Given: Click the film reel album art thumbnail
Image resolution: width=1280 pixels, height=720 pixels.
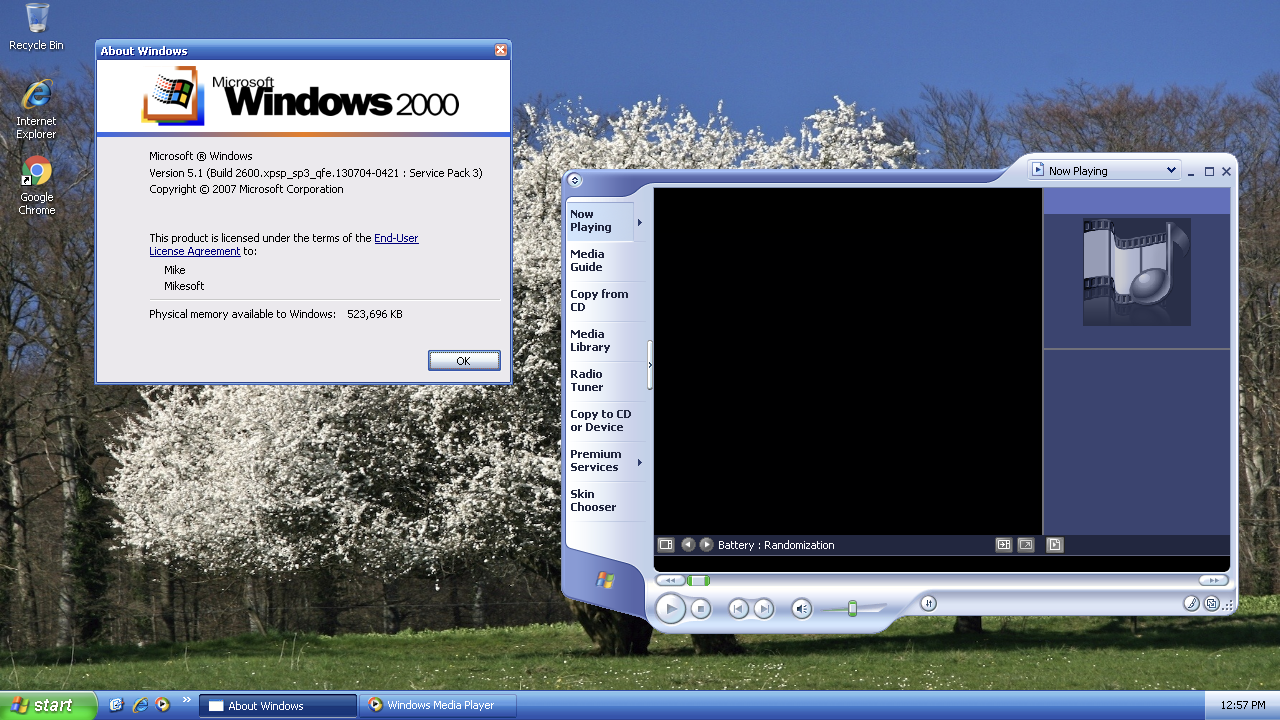Looking at the screenshot, I should (x=1137, y=272).
